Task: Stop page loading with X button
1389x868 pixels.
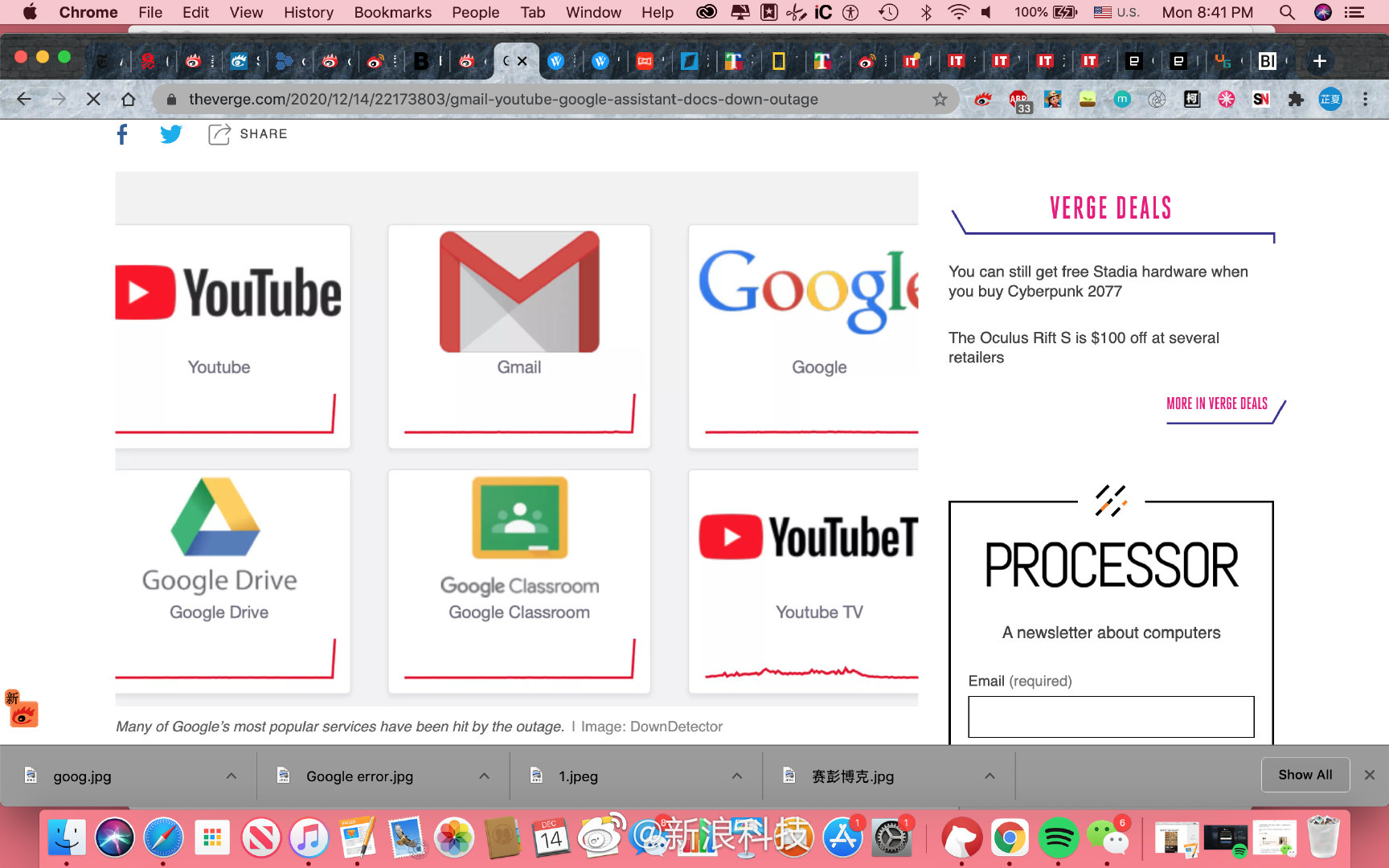Action: tap(93, 99)
